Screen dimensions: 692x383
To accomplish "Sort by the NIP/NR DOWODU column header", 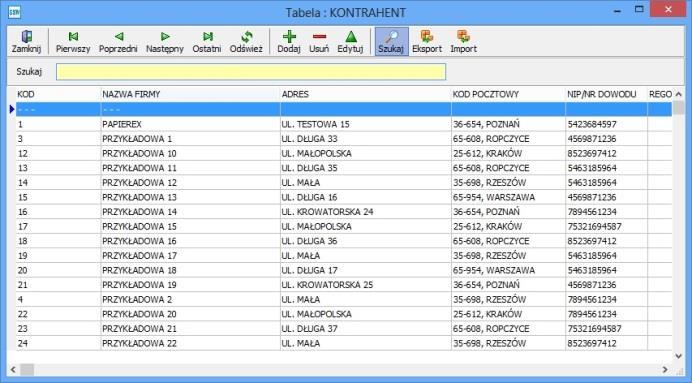I will click(x=606, y=94).
